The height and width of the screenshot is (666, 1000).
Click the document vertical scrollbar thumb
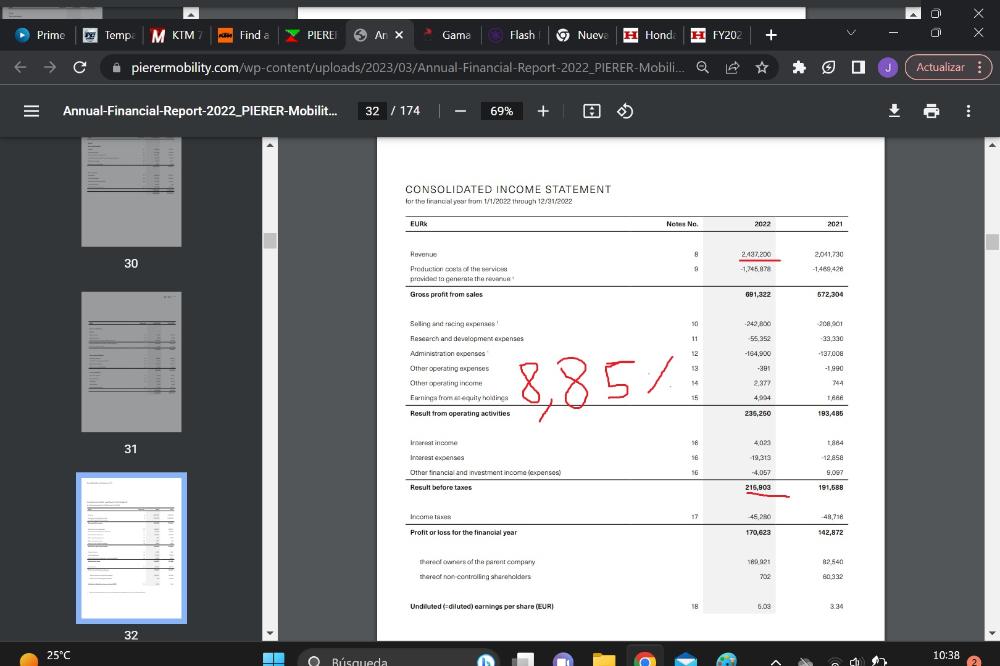[992, 242]
